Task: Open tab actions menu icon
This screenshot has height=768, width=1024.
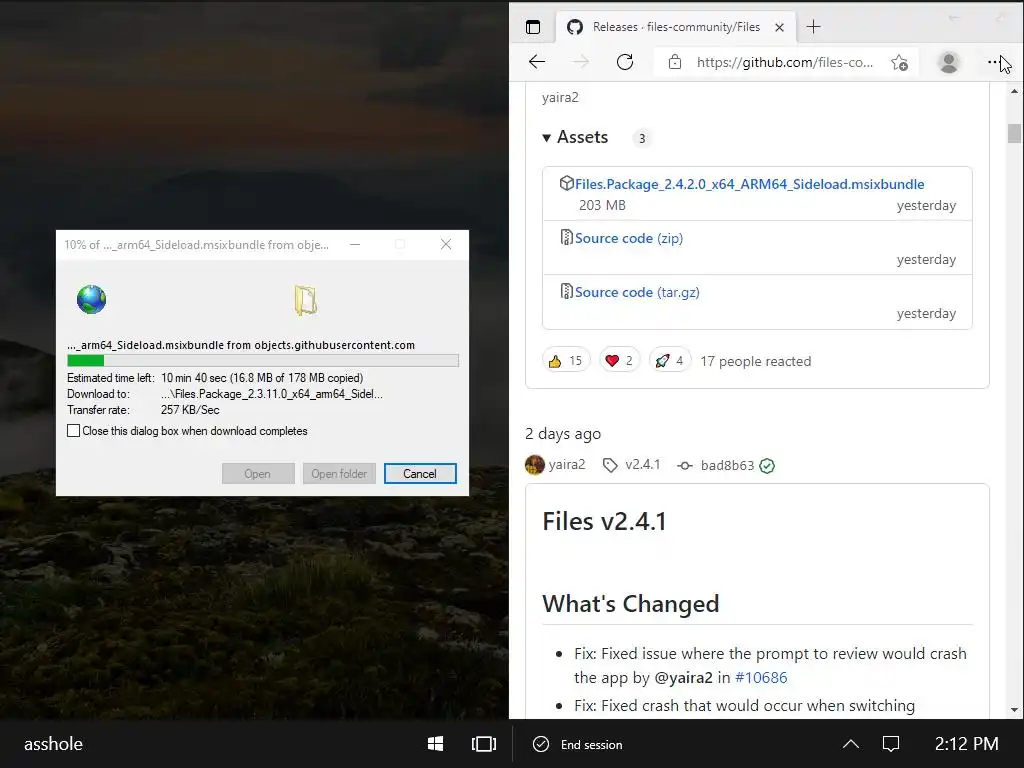Action: pos(533,27)
